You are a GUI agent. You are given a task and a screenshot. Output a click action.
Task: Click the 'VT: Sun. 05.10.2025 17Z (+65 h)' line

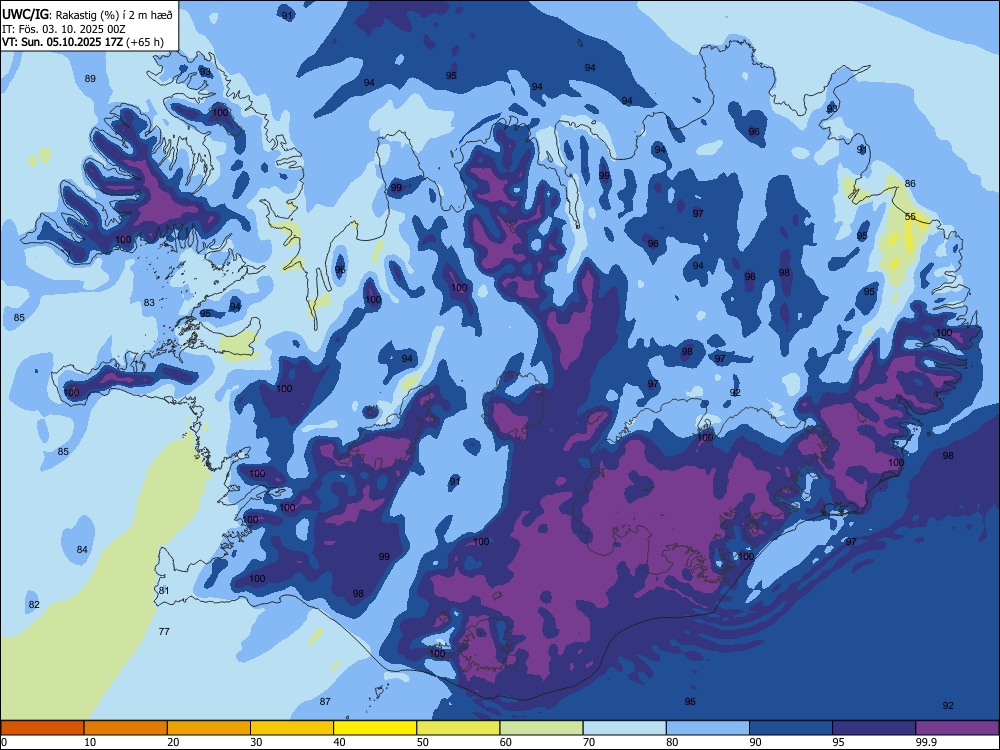83,42
